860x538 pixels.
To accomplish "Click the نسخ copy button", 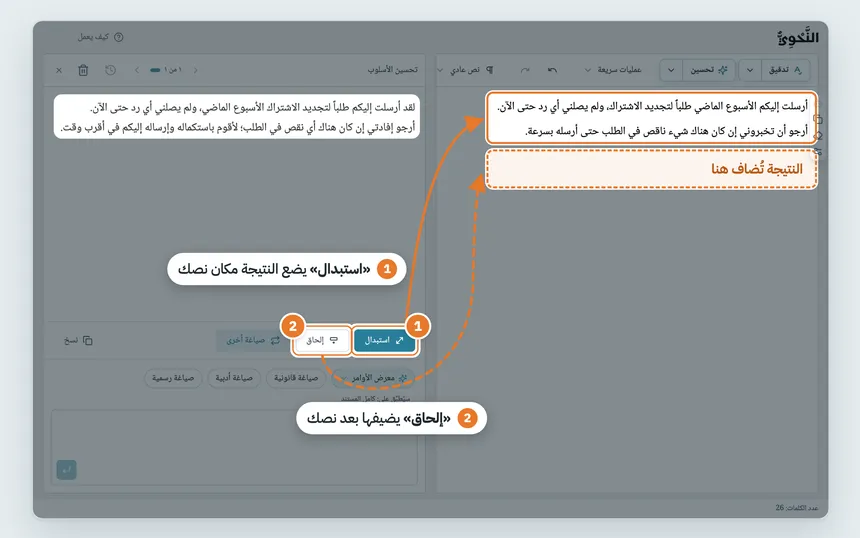I will [78, 341].
